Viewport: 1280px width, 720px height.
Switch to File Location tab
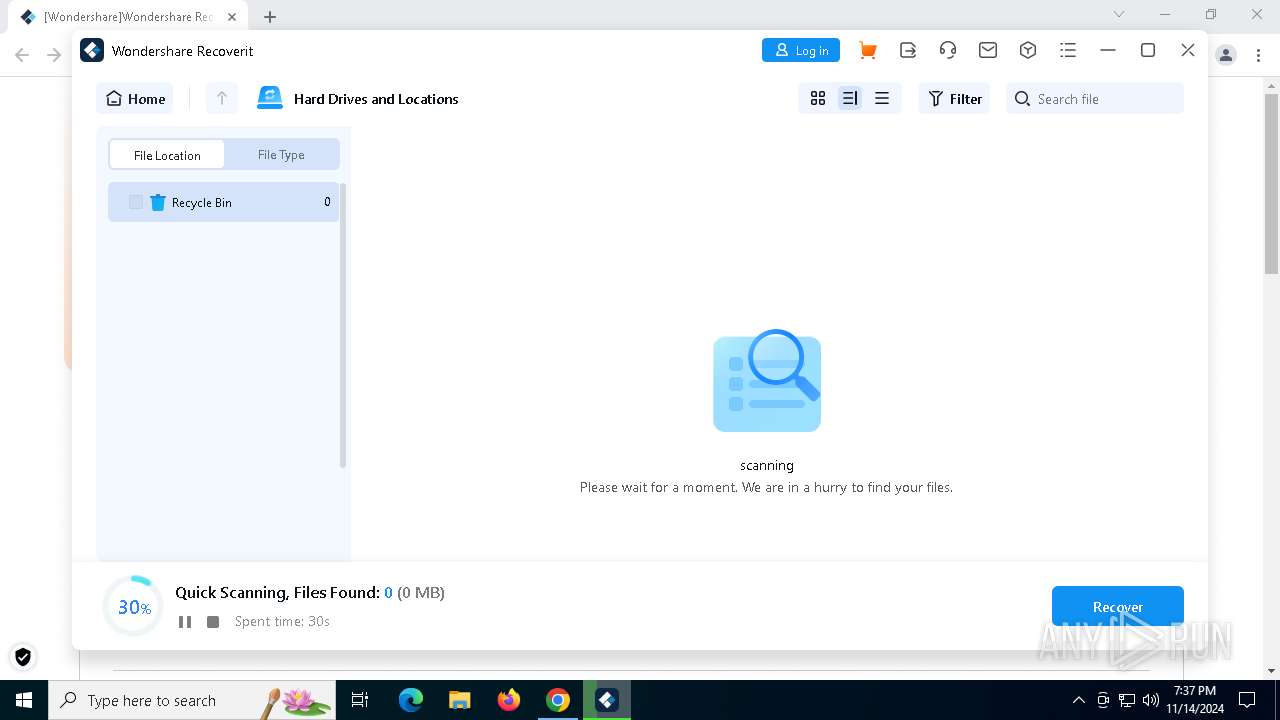click(167, 155)
